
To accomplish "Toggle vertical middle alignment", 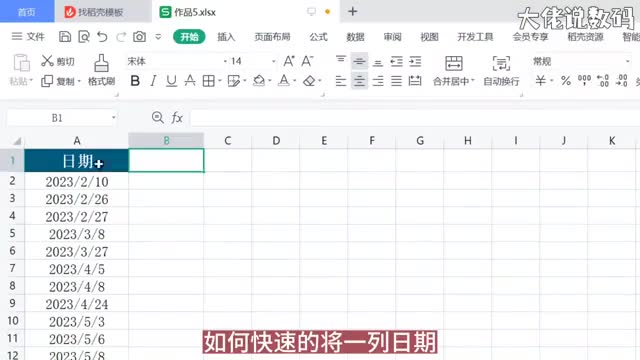I will pyautogui.click(x=359, y=61).
